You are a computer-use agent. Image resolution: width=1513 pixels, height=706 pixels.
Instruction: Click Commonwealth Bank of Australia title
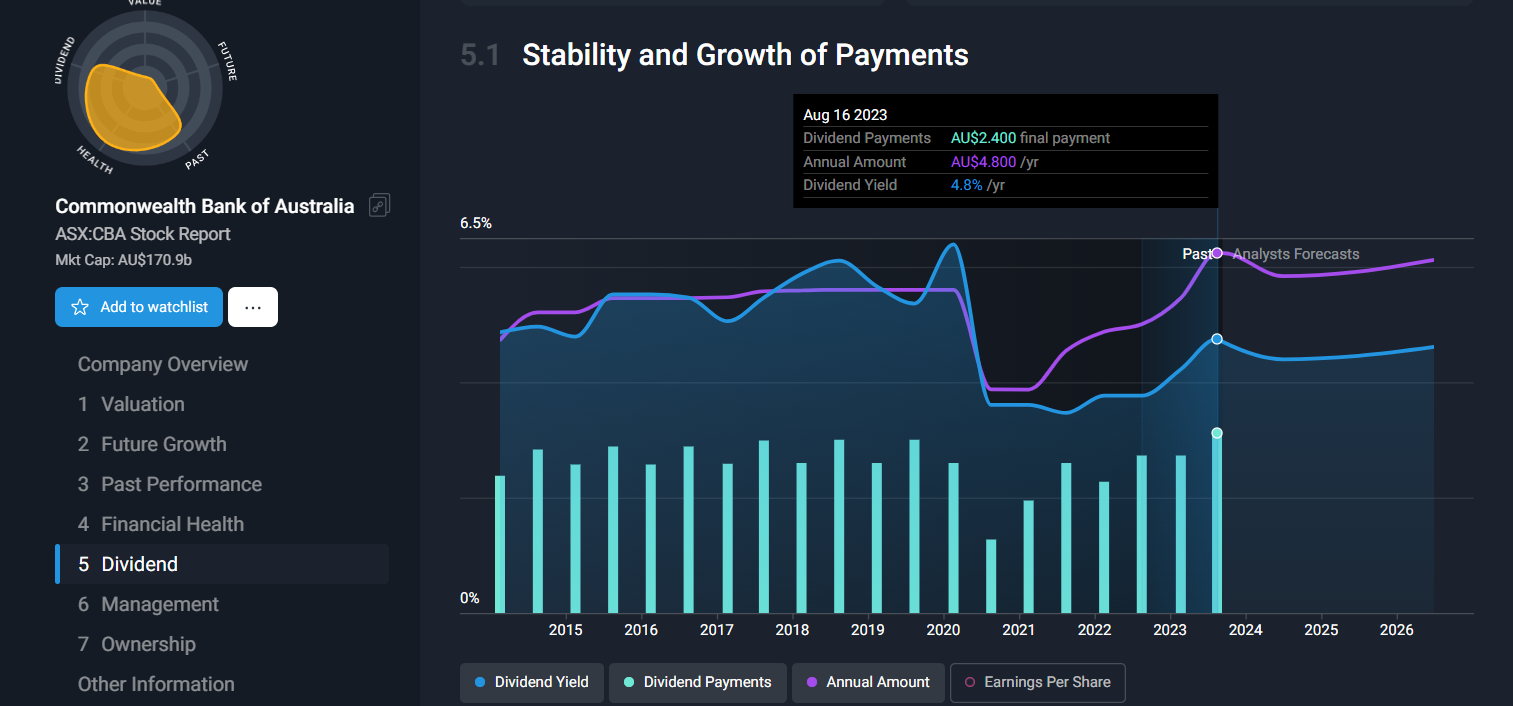(205, 206)
